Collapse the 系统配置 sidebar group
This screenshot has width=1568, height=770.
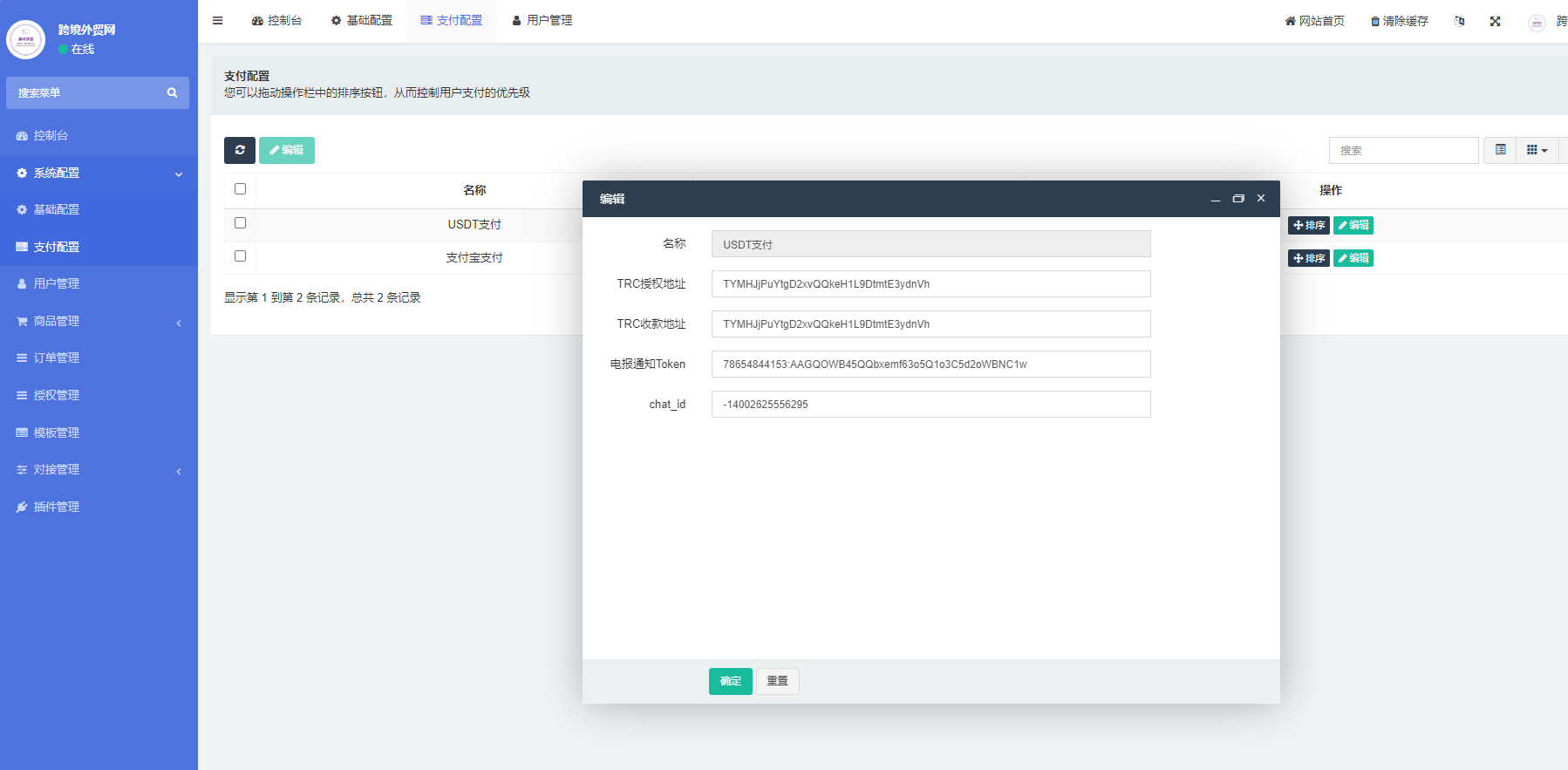coord(99,173)
